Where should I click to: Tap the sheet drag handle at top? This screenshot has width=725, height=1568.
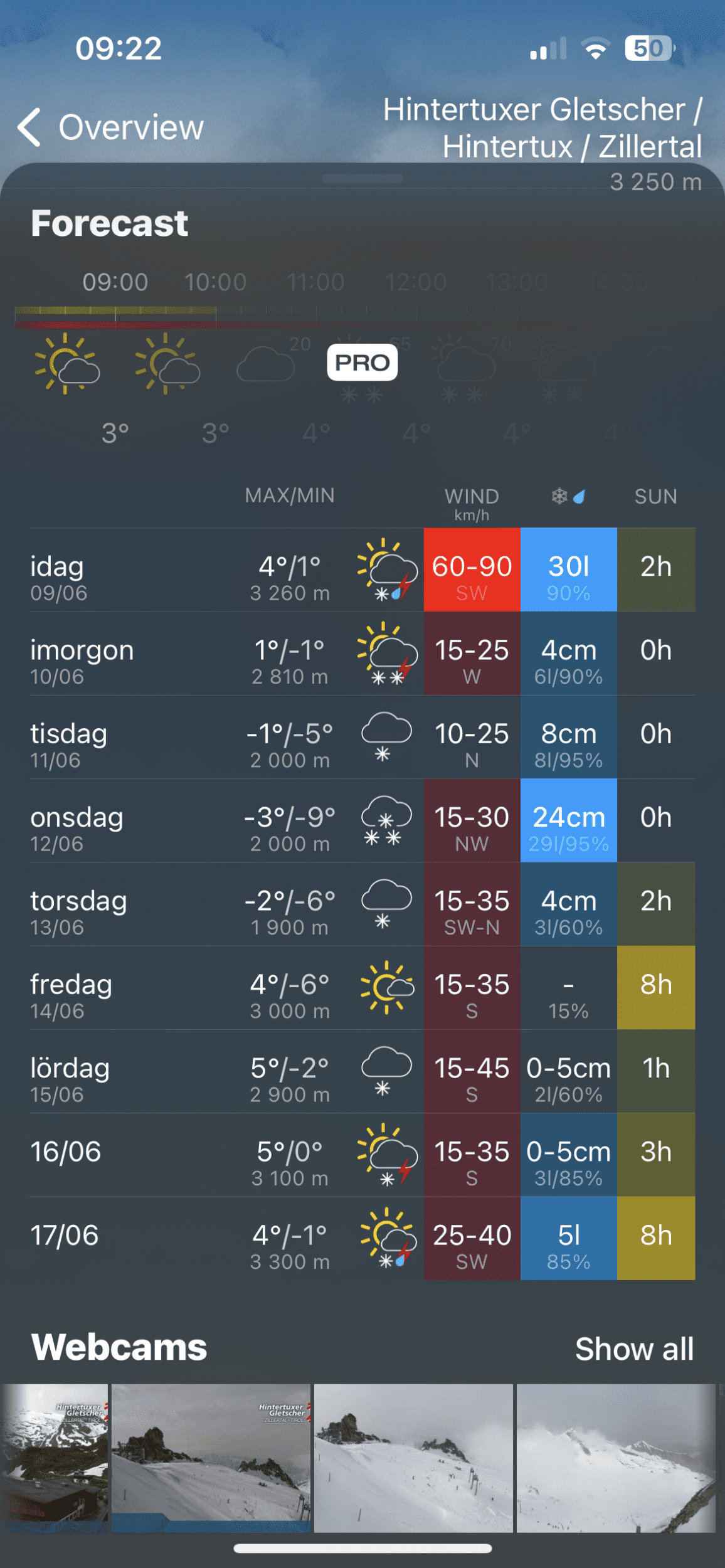362,179
